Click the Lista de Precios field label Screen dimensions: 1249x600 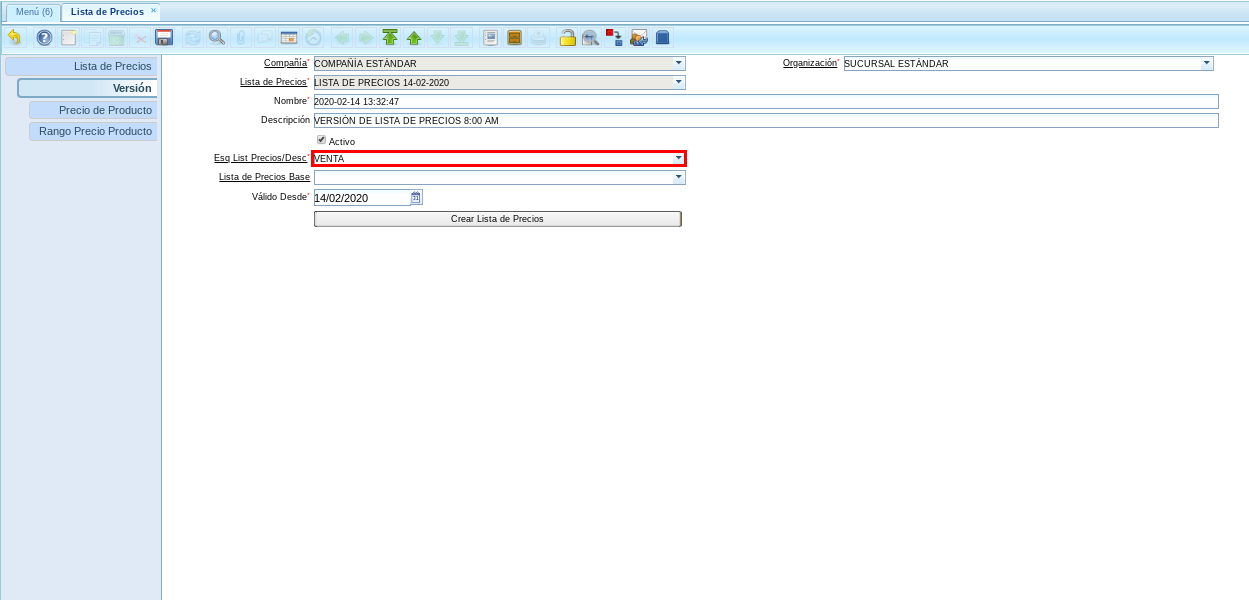point(273,82)
